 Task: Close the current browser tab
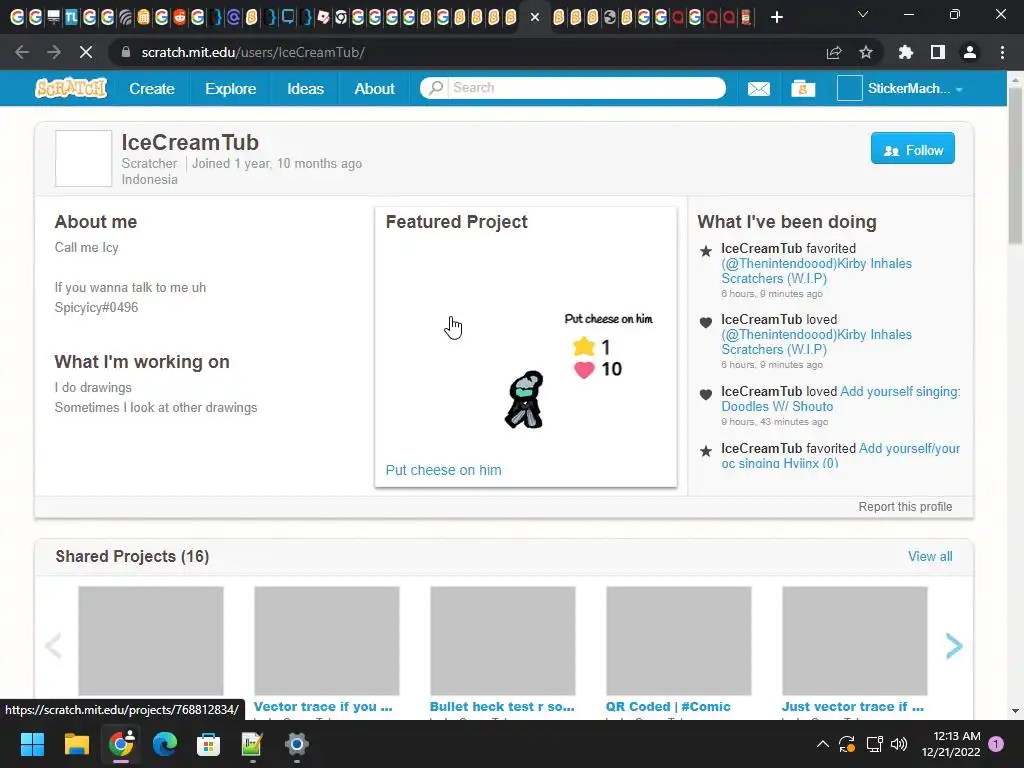pyautogui.click(x=535, y=17)
